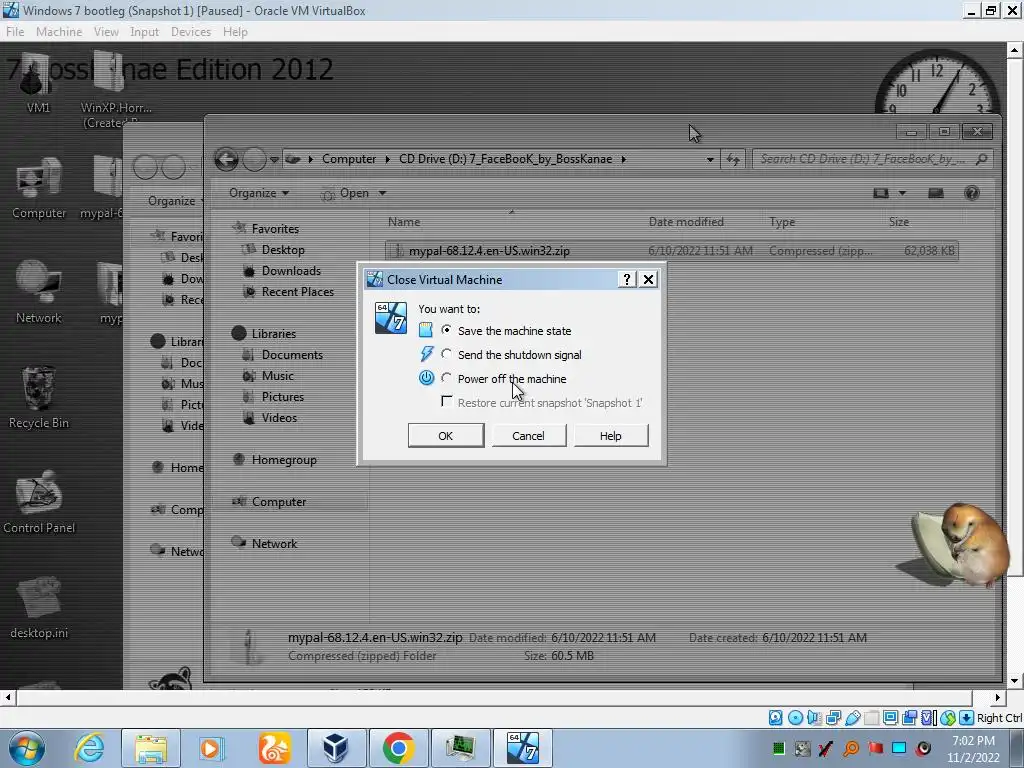Click the shared folders status icon

(871, 718)
